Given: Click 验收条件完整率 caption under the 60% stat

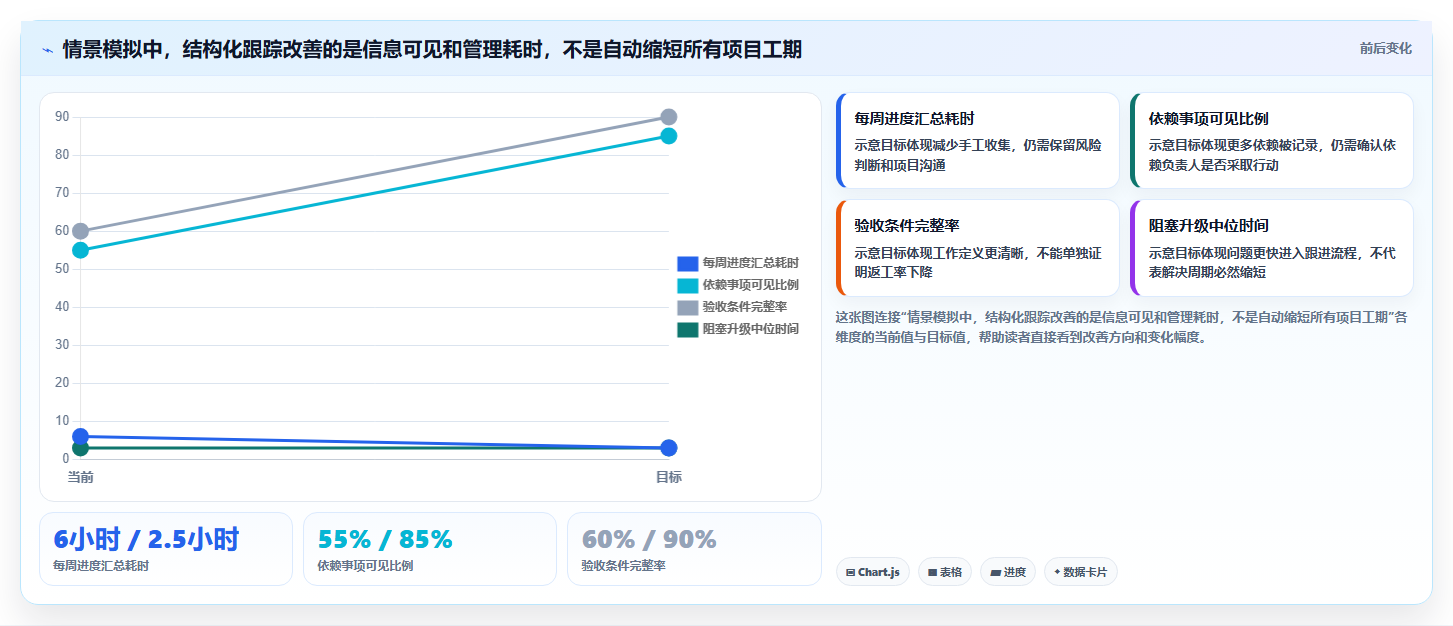Looking at the screenshot, I should 623,565.
